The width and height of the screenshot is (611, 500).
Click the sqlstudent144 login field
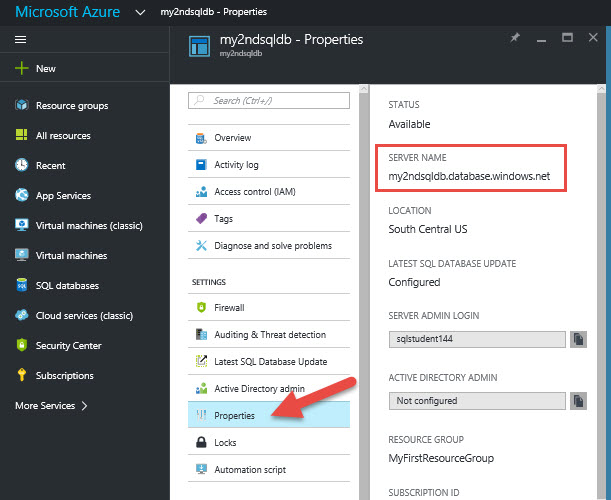(x=476, y=340)
